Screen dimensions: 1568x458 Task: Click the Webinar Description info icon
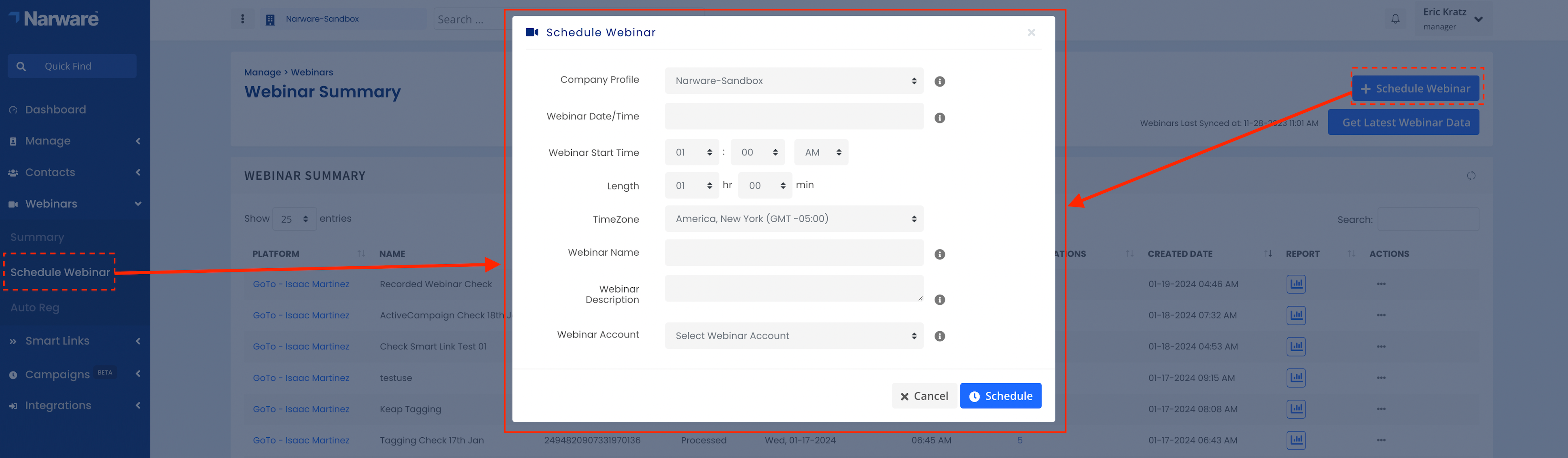click(940, 300)
